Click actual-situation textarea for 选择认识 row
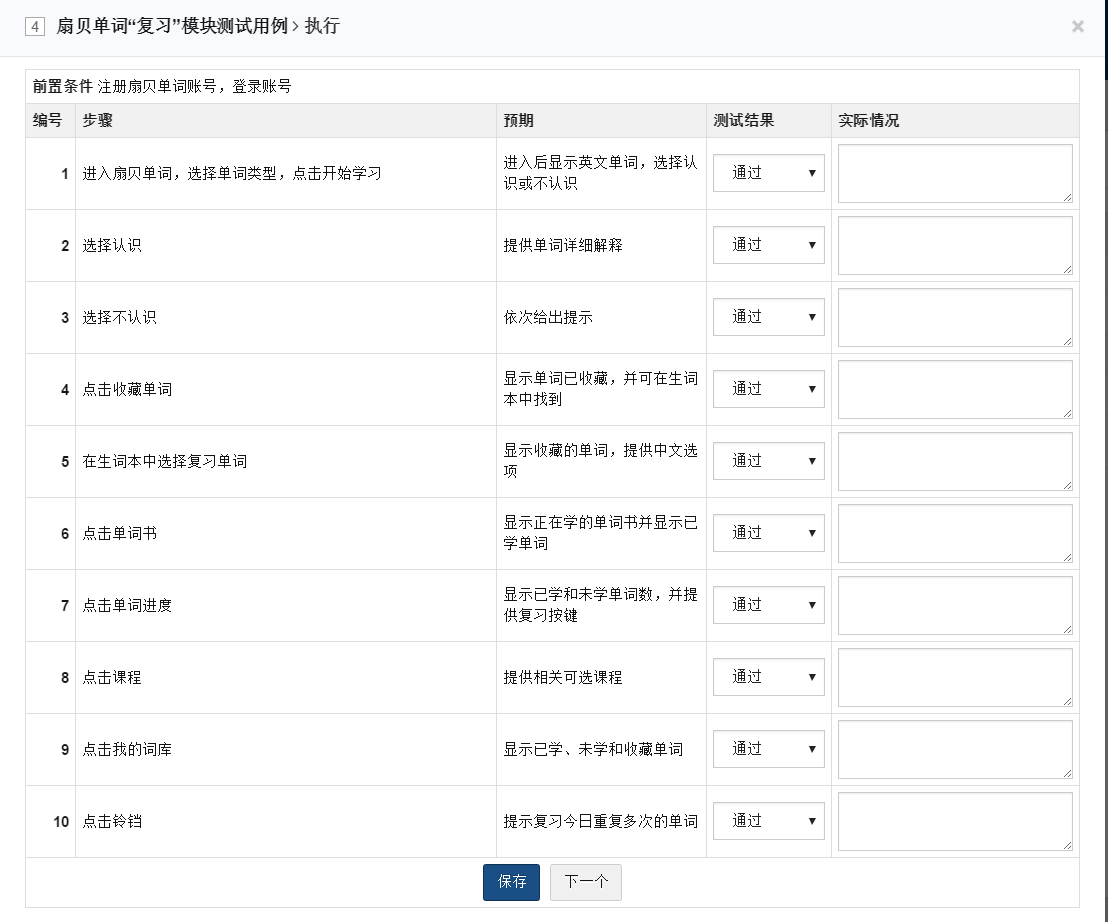Viewport: 1108px width, 922px height. pyautogui.click(x=955, y=246)
